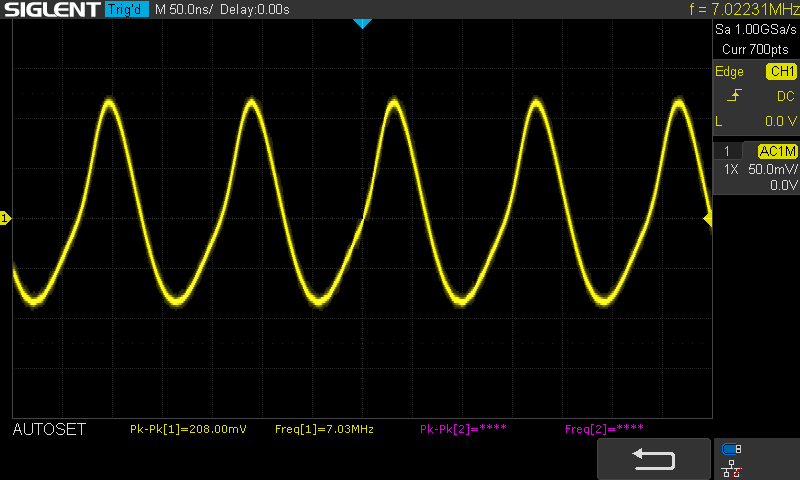The width and height of the screenshot is (800, 480).
Task: Click the AUTOSET label
Action: coord(49,430)
